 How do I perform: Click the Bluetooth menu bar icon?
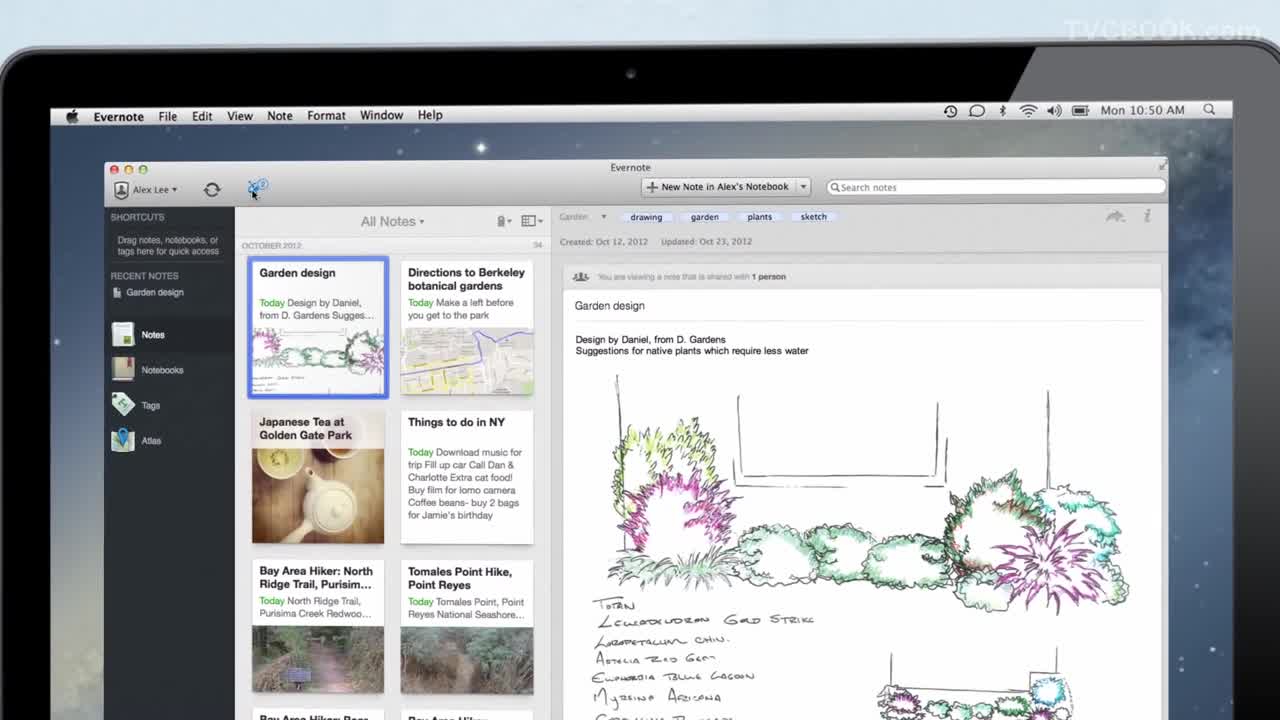tap(1003, 111)
